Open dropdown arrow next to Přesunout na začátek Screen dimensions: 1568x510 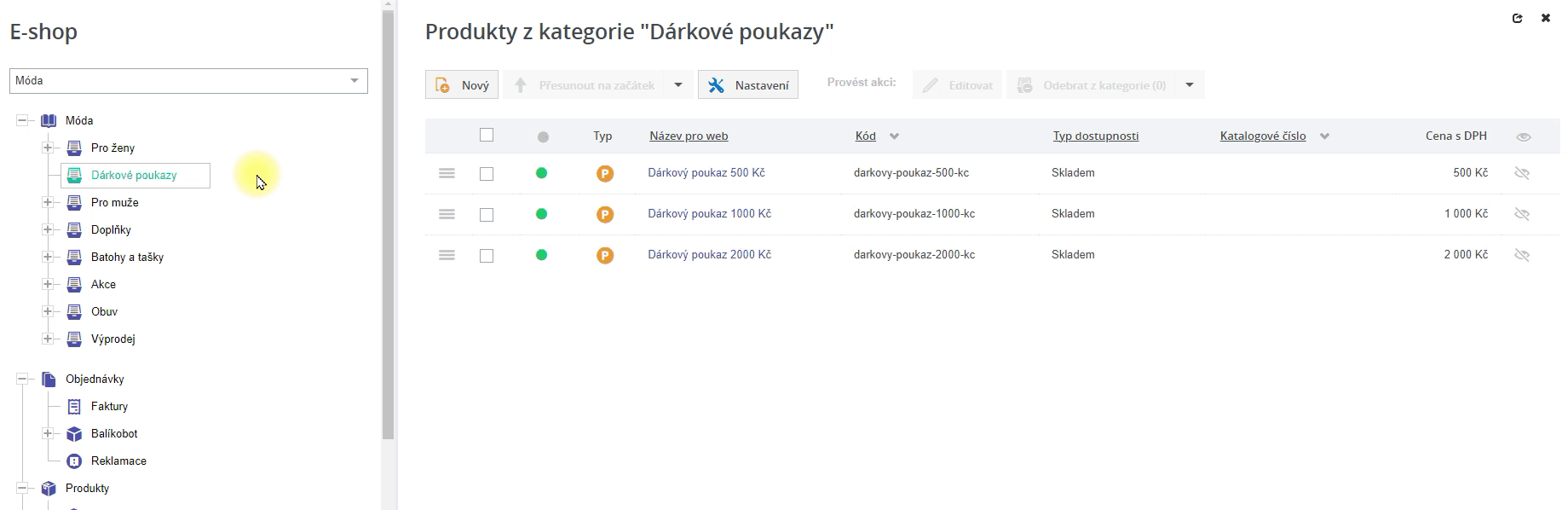click(x=678, y=85)
